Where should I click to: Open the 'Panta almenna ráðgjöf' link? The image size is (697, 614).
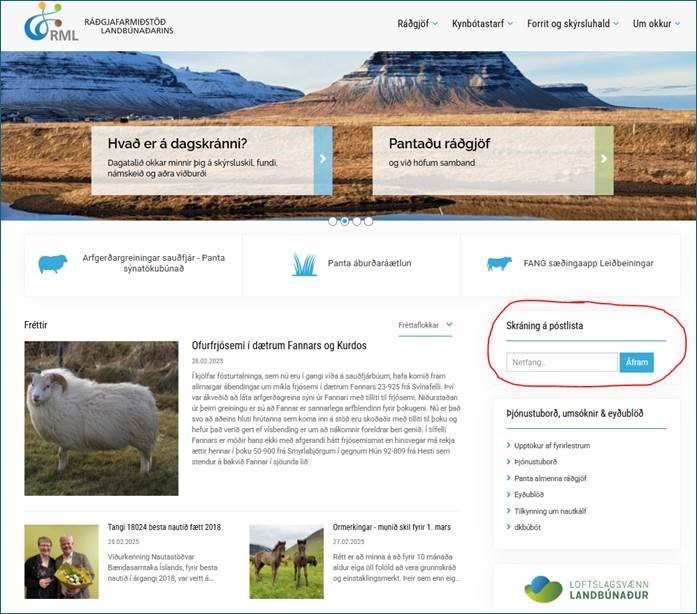pyautogui.click(x=552, y=478)
